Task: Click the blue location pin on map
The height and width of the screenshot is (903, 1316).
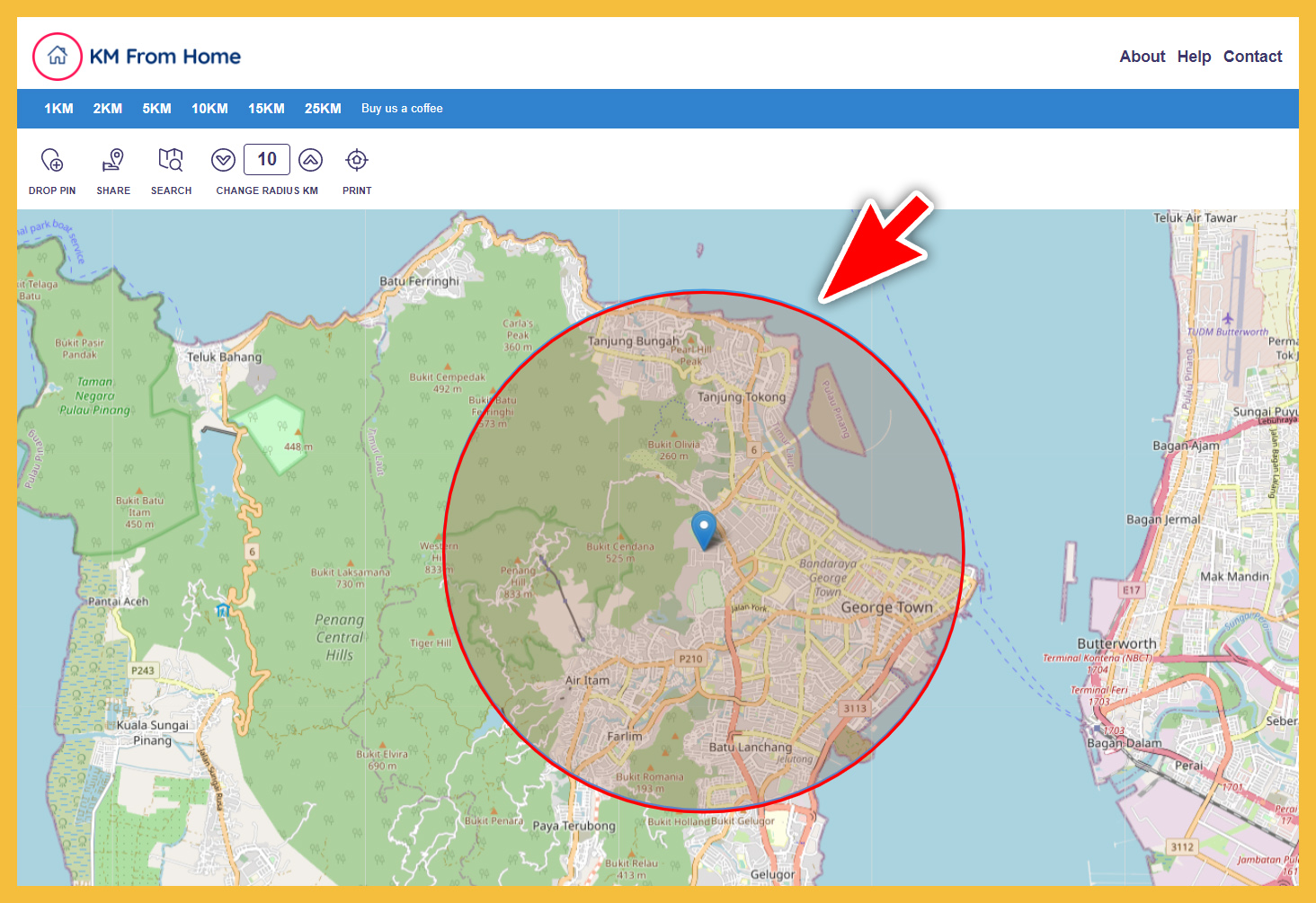Action: pos(703,529)
